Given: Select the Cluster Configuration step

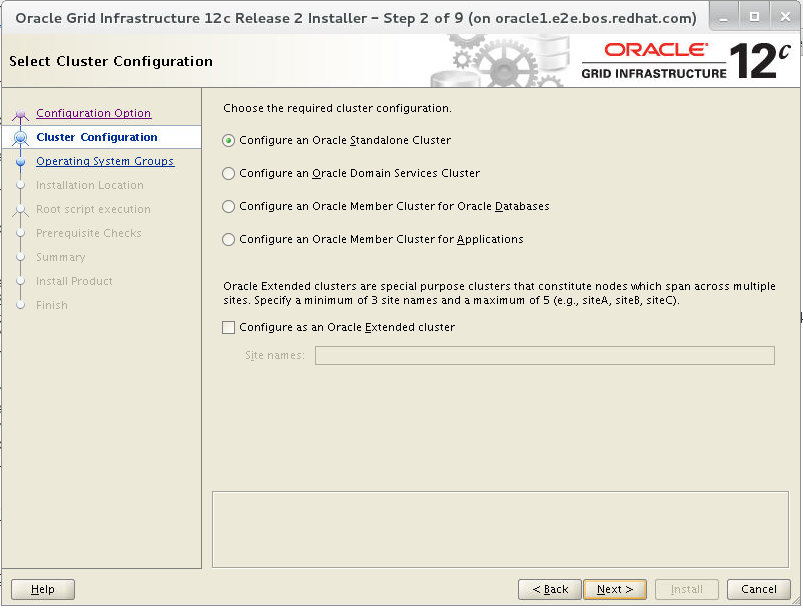Looking at the screenshot, I should coord(97,137).
